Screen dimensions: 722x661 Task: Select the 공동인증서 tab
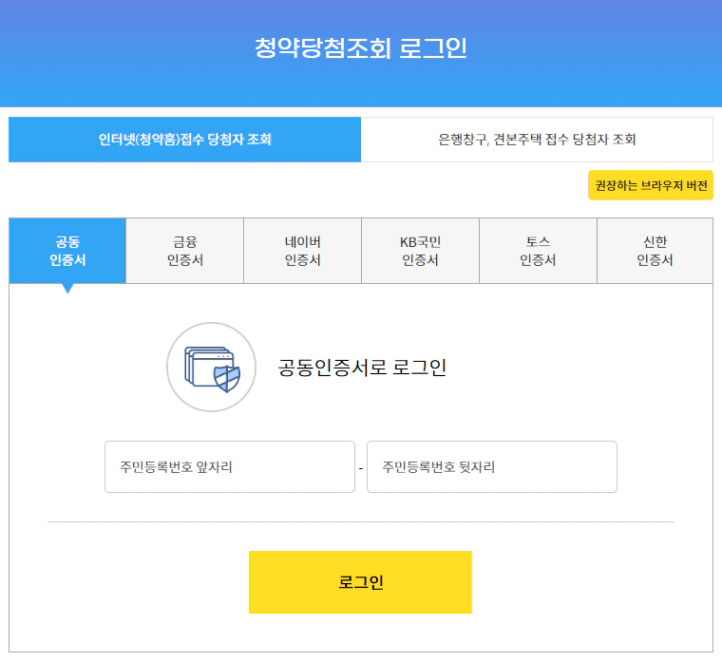(x=68, y=251)
